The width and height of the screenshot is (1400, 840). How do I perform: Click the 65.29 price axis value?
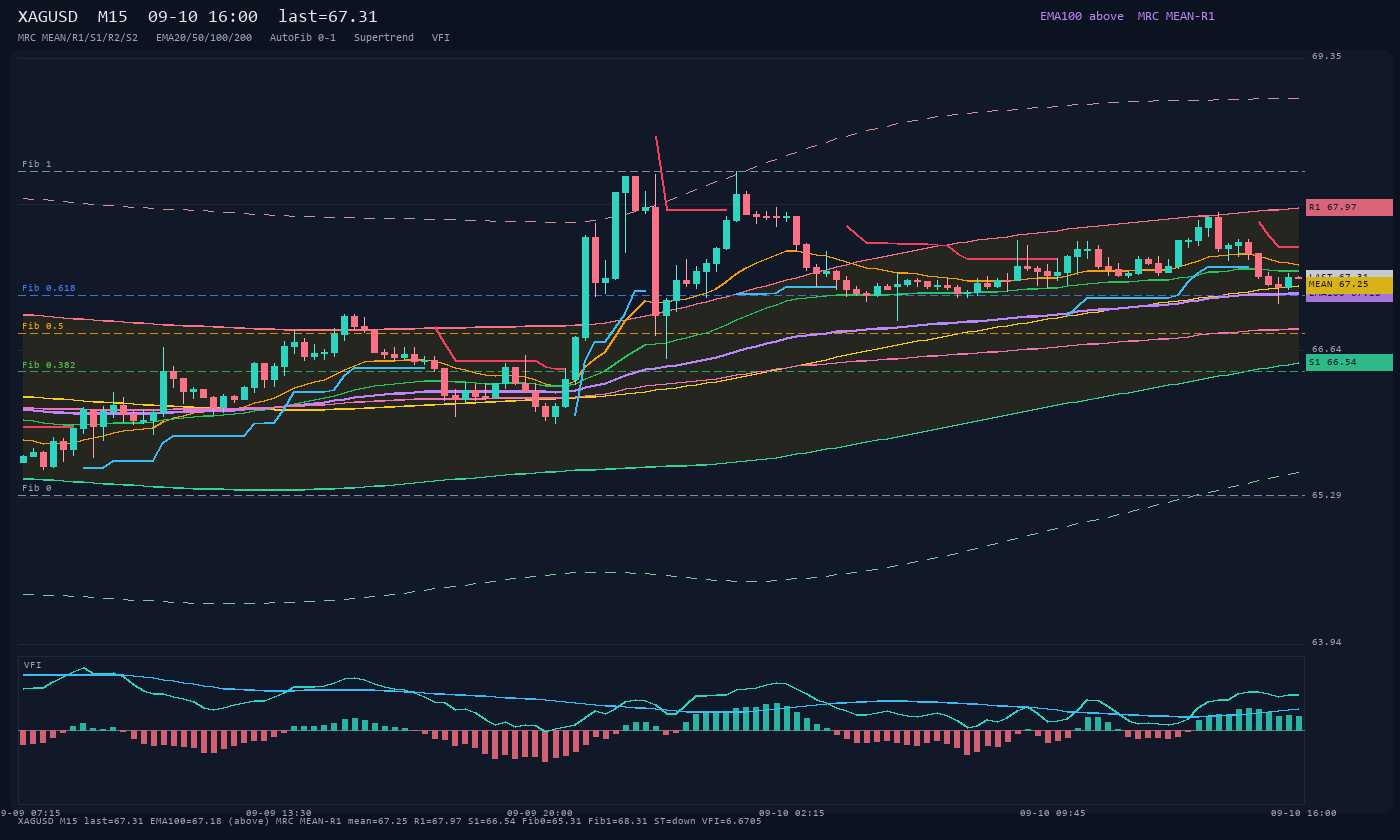(x=1327, y=495)
